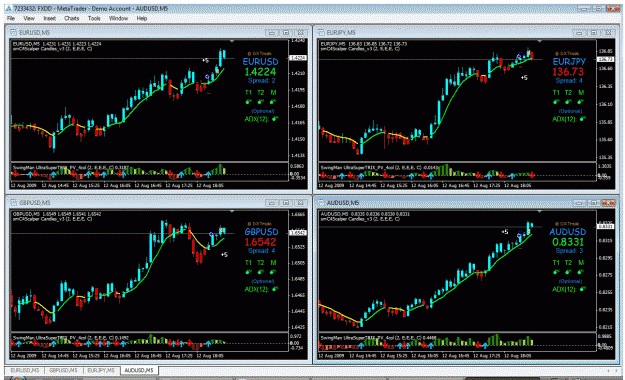Click 'Spread: 3' in the AUDUSD chart

pyautogui.click(x=569, y=251)
